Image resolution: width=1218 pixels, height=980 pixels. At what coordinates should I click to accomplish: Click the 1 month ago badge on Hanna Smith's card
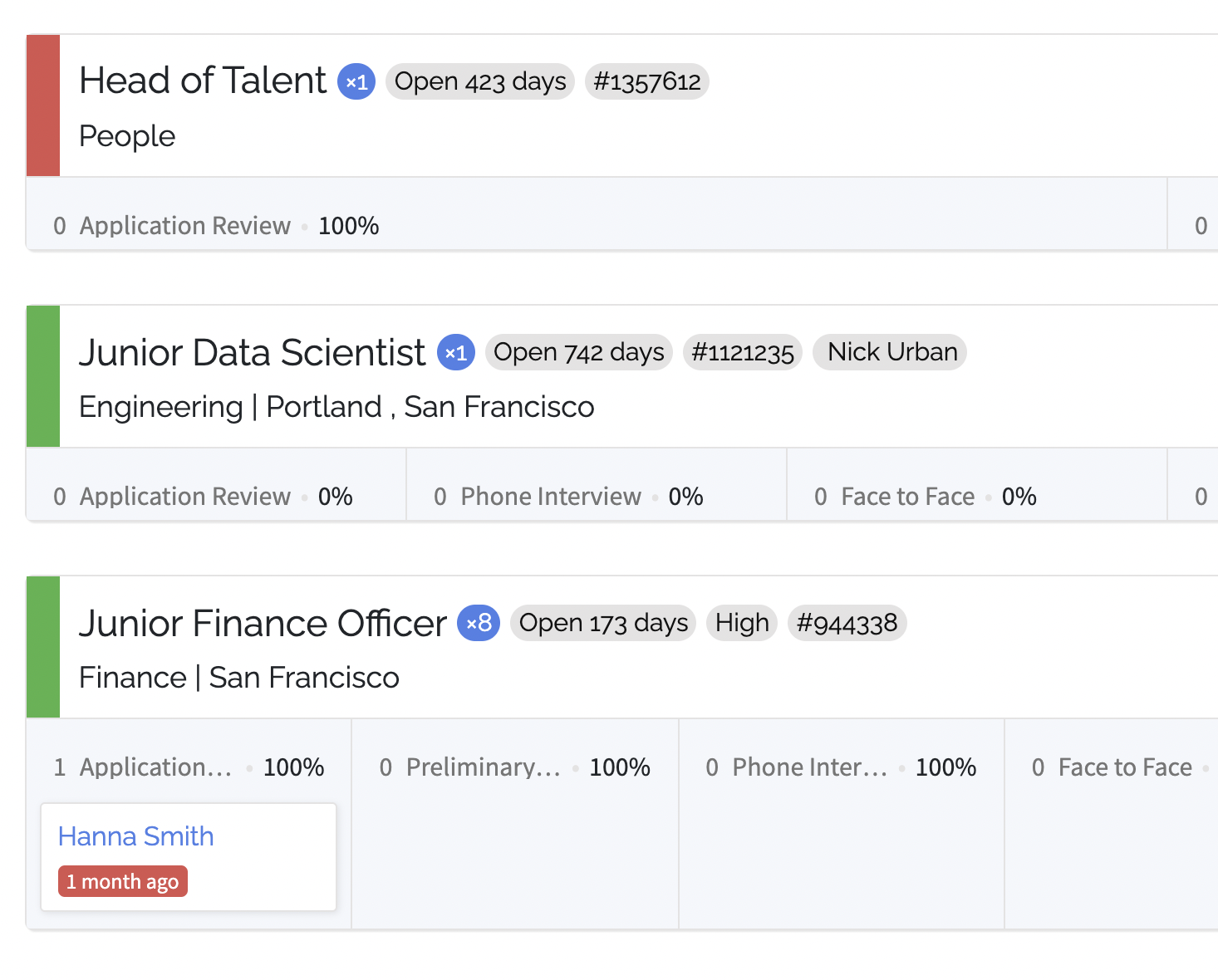pyautogui.click(x=122, y=881)
